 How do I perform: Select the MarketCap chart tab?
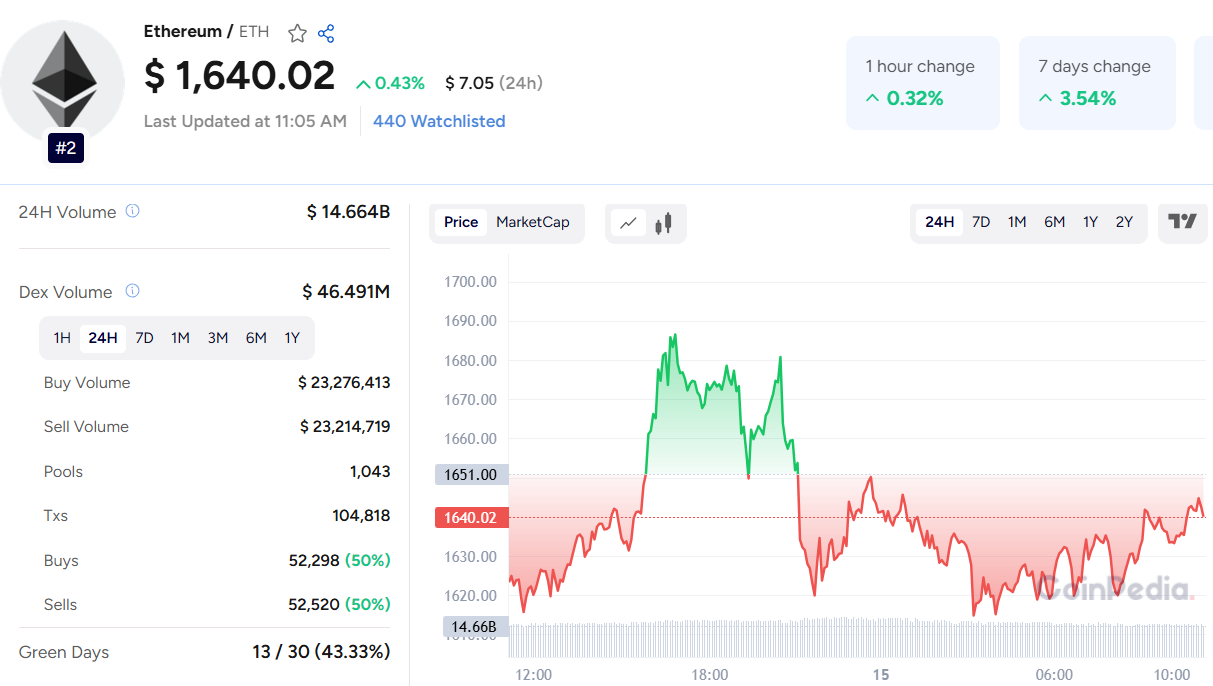tap(533, 222)
